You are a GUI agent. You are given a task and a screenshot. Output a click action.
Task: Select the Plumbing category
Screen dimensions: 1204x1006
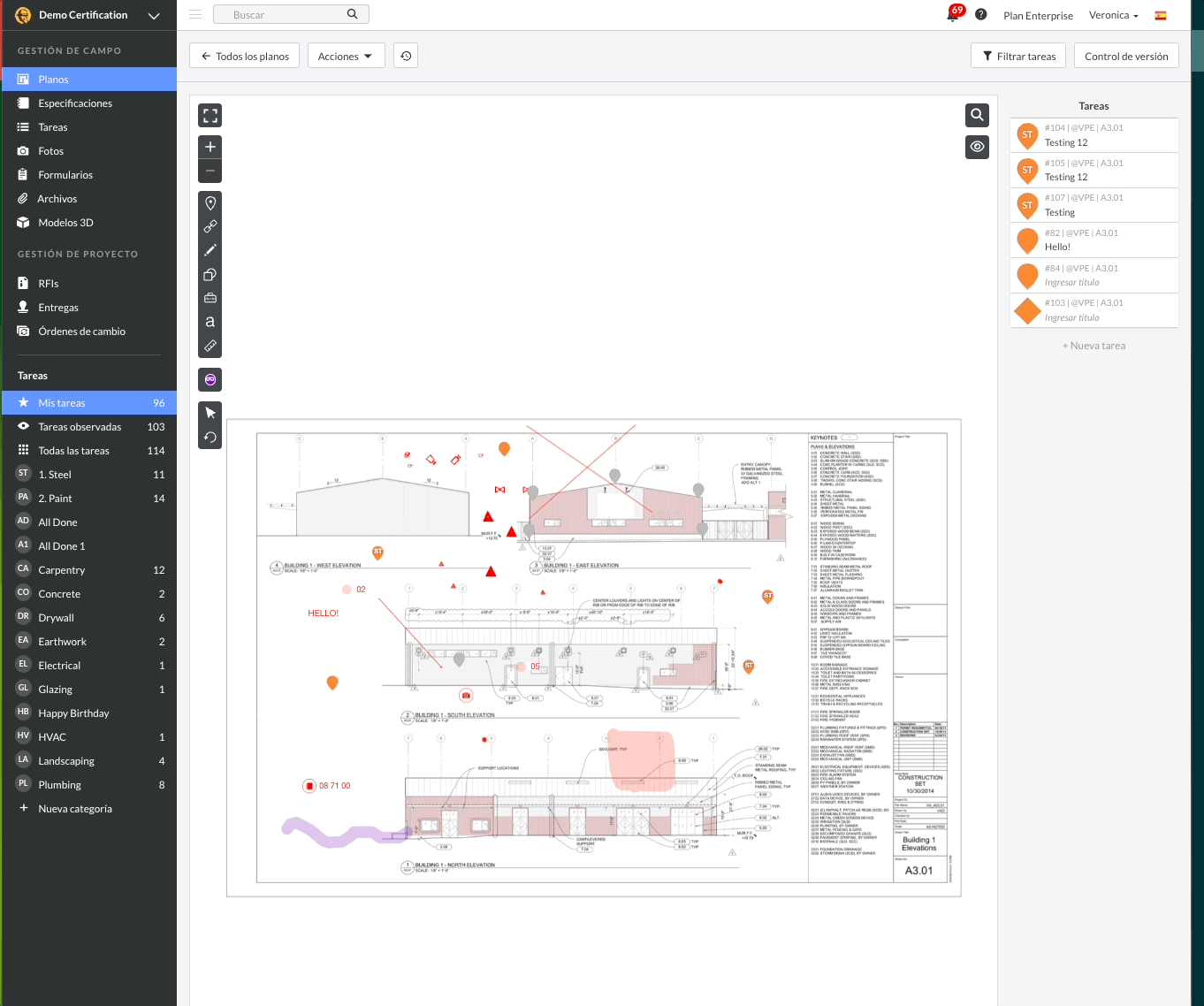click(88, 785)
